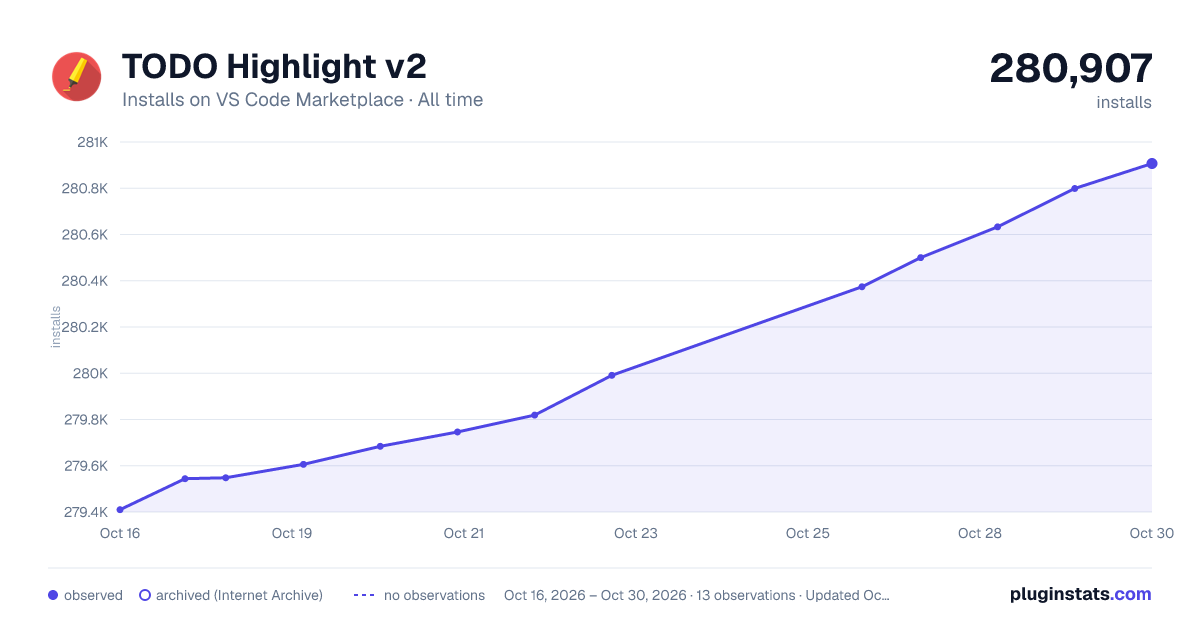Open the pluginstats.com link
The width and height of the screenshot is (1200, 630).
point(1081,594)
